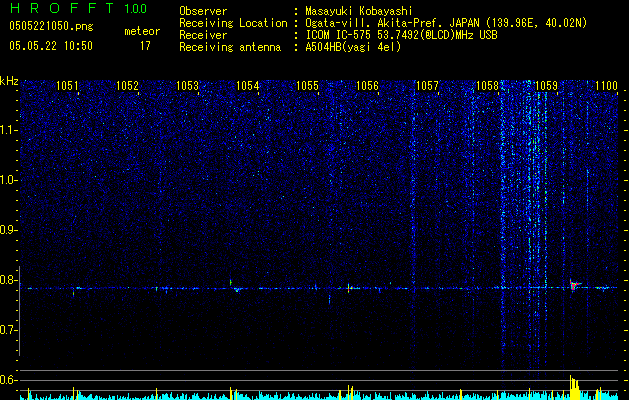Image resolution: width=629 pixels, height=400 pixels.
Task: Click the Receiving antenna label
Action: click(230, 47)
